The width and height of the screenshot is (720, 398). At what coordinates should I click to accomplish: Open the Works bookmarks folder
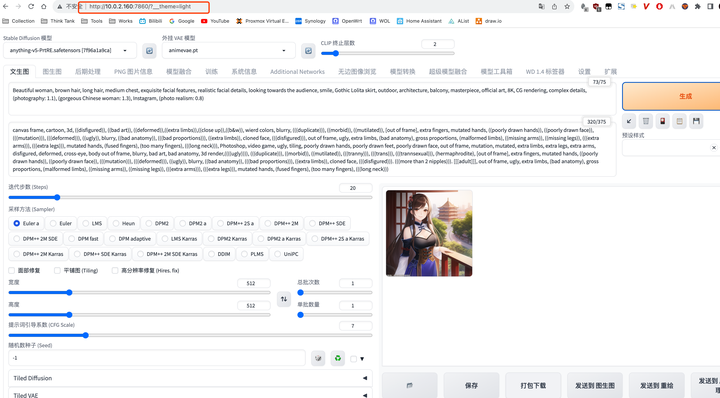[x=121, y=21]
